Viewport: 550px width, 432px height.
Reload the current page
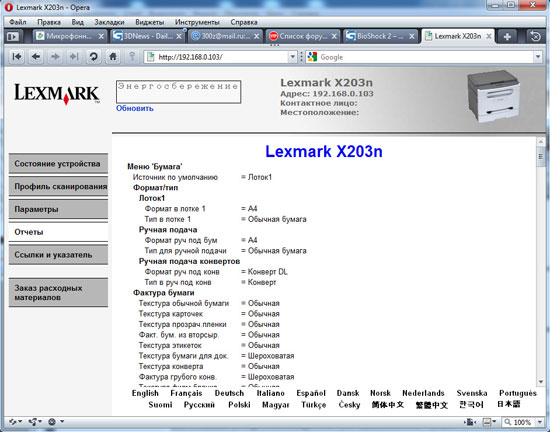93,56
